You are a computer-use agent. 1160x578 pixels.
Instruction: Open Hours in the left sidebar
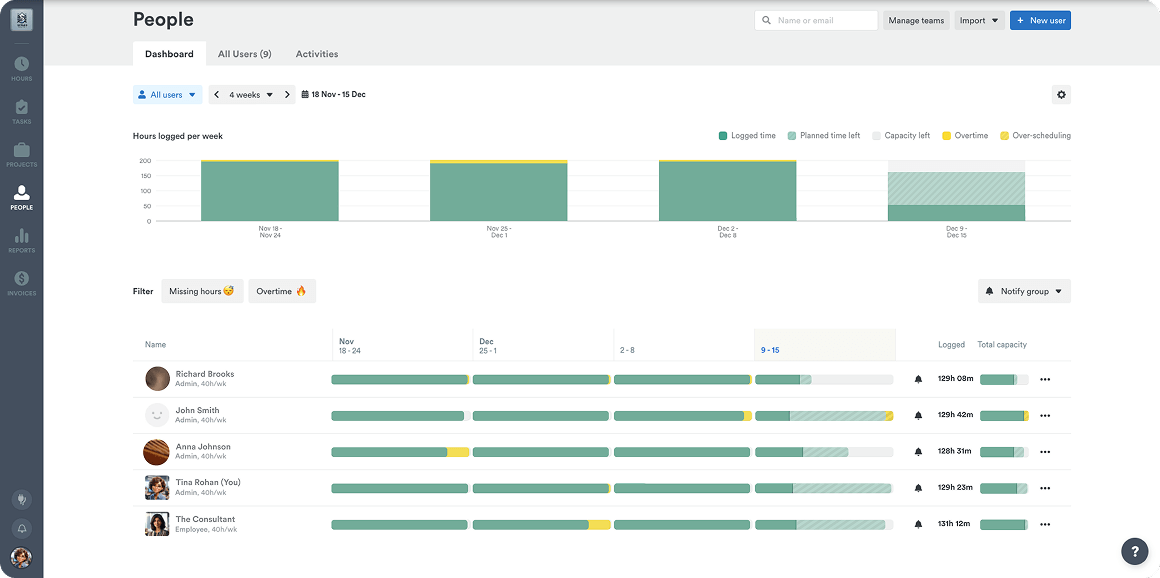[x=21, y=68]
